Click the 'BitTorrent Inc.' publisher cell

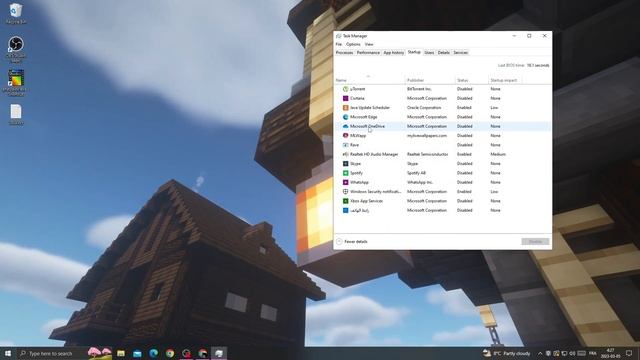click(x=419, y=89)
